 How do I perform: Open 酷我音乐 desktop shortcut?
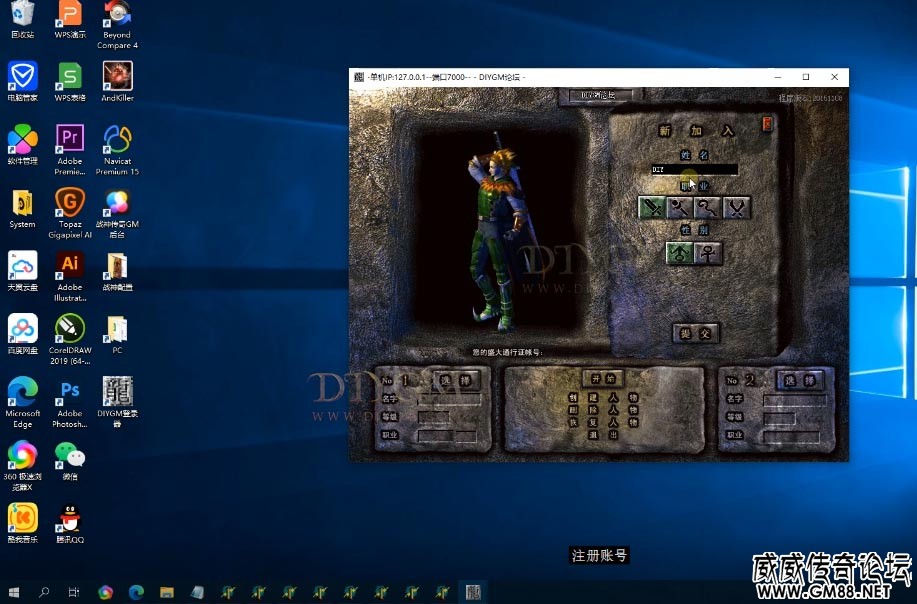22,523
